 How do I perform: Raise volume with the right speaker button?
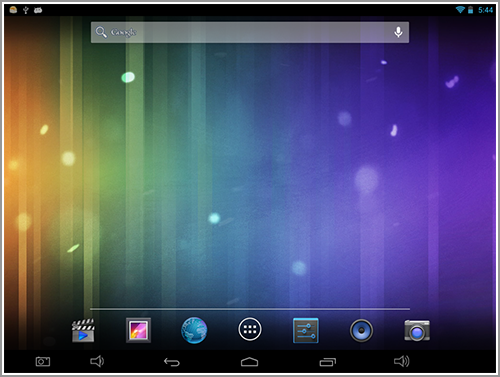pos(402,361)
